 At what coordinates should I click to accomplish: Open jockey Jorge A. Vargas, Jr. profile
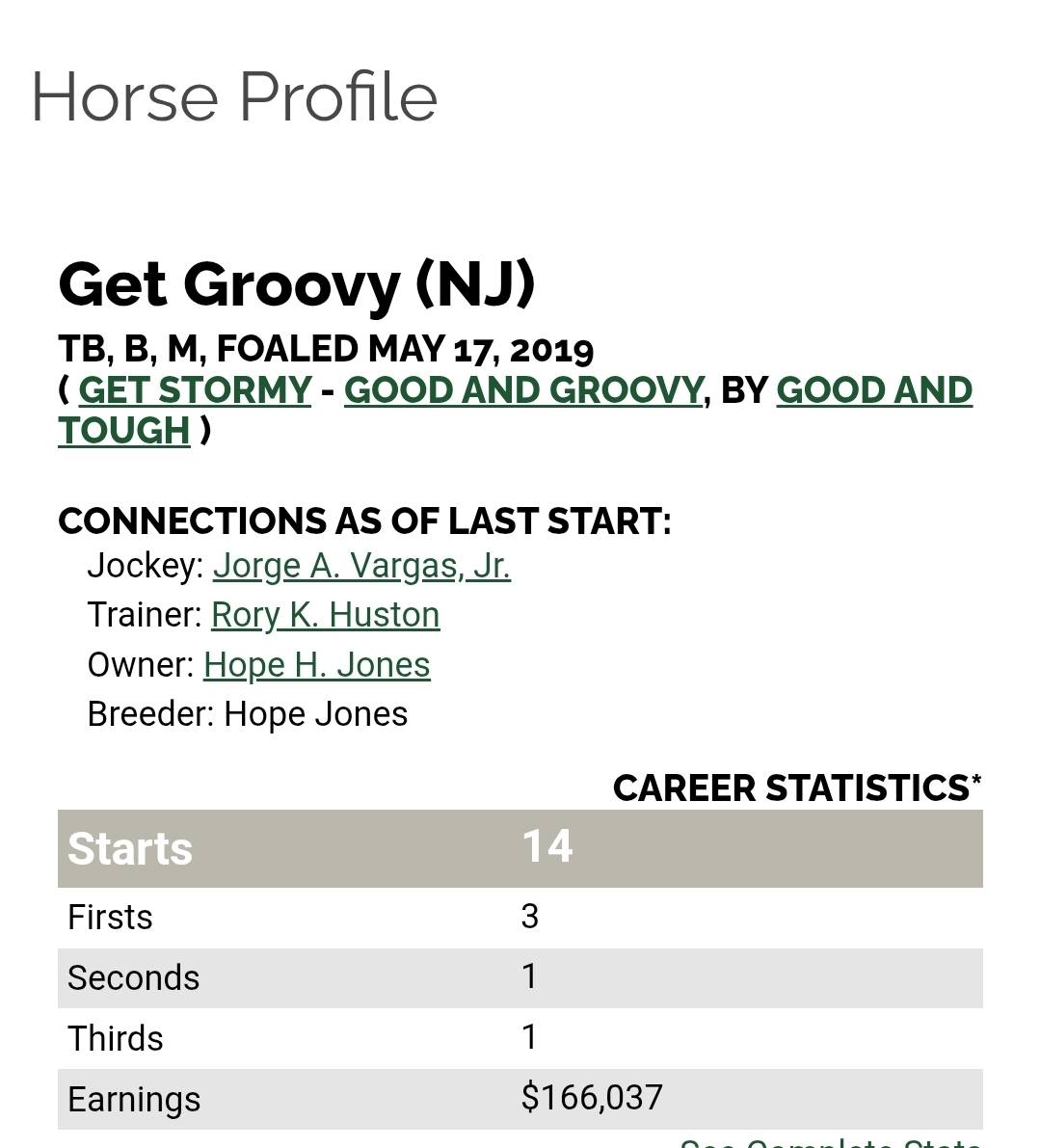[361, 566]
